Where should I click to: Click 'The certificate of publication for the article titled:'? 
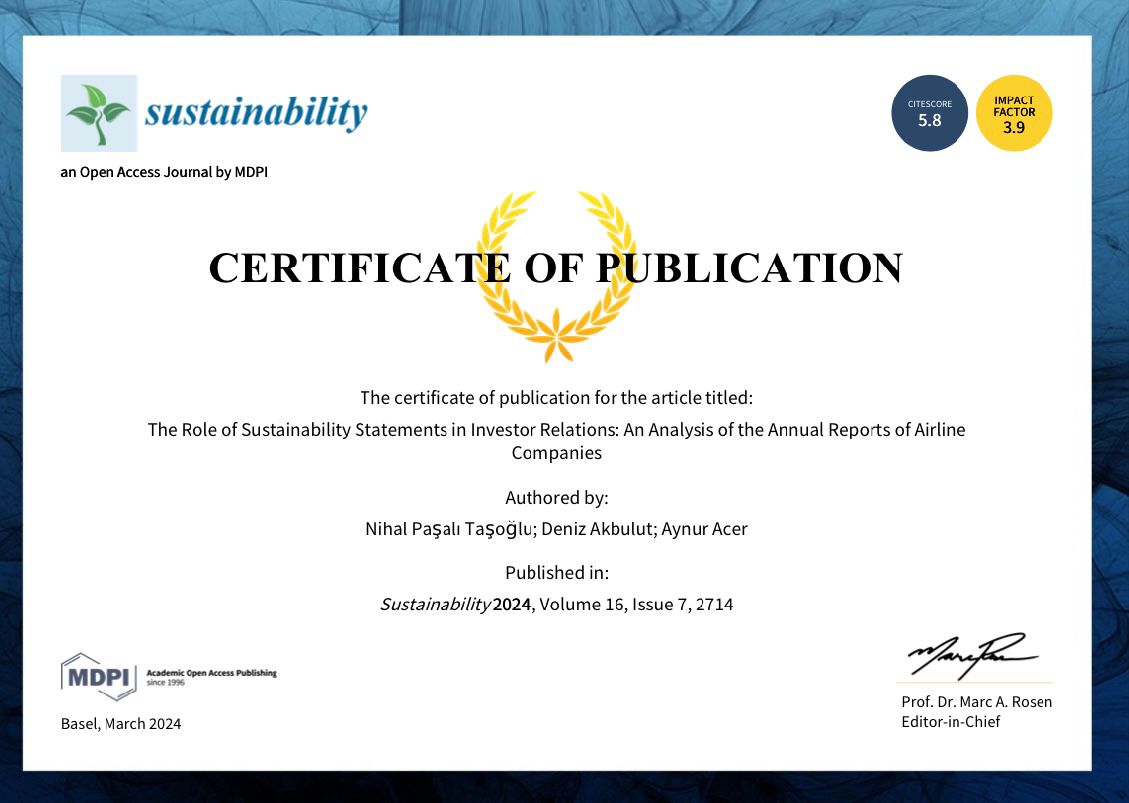coord(556,398)
